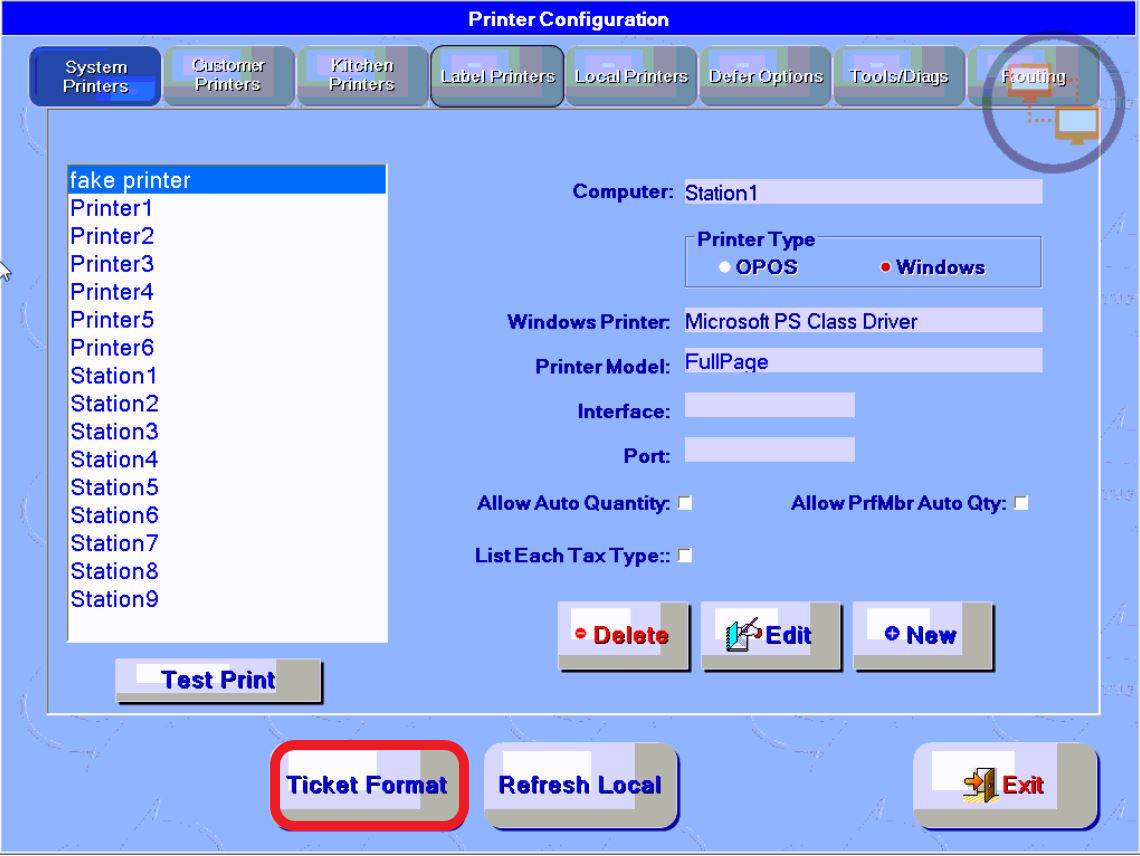Select Station3 in the printer list
This screenshot has height=856, width=1140.
pos(227,431)
